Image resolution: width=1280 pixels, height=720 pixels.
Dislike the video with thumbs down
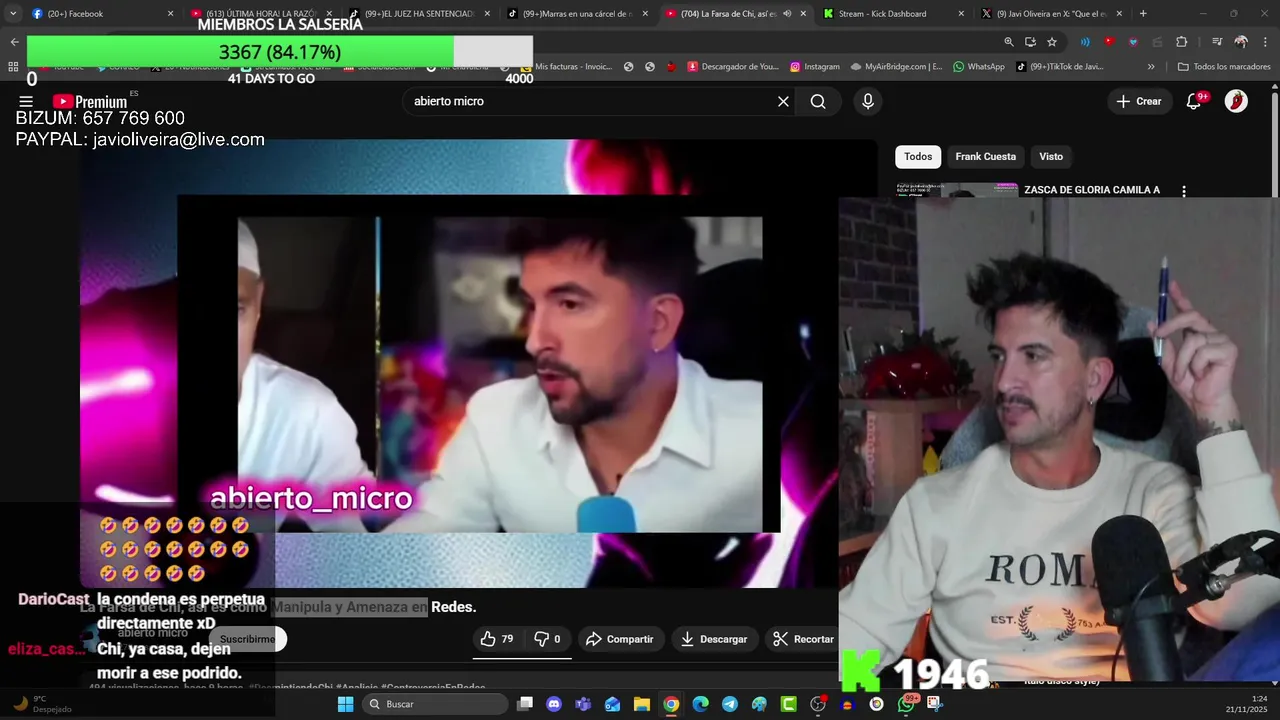point(548,639)
